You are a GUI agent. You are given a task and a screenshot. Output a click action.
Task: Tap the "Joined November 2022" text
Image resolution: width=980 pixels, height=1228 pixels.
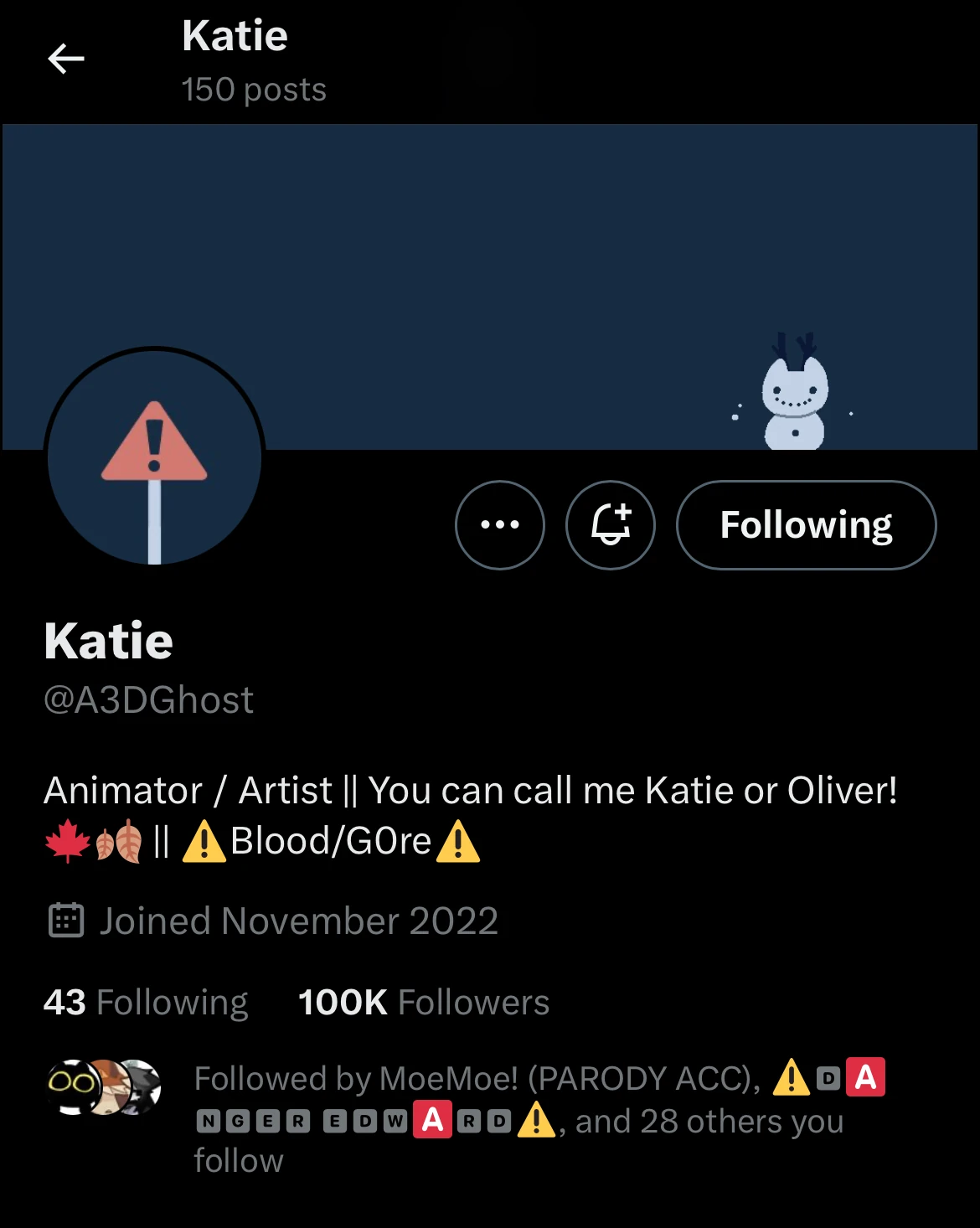click(x=299, y=921)
